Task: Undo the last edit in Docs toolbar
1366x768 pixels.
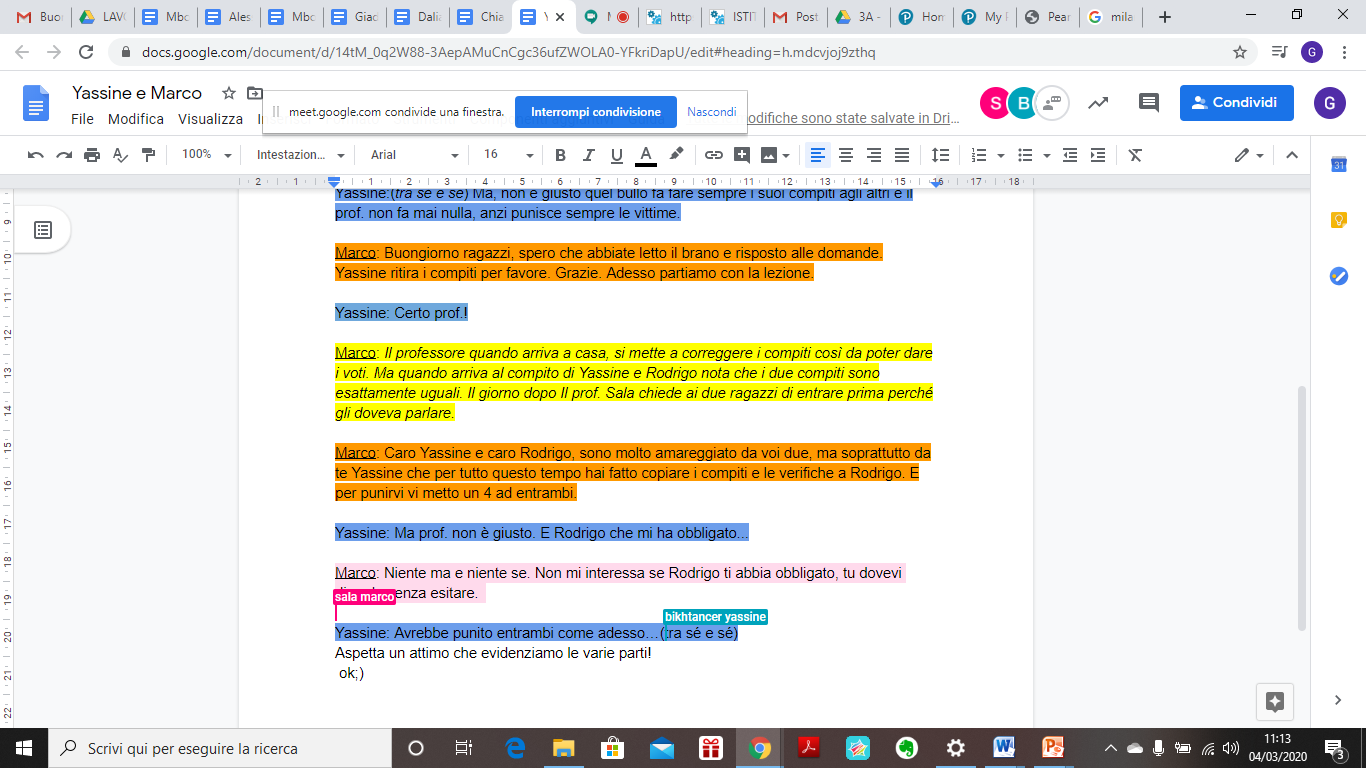Action: click(36, 155)
